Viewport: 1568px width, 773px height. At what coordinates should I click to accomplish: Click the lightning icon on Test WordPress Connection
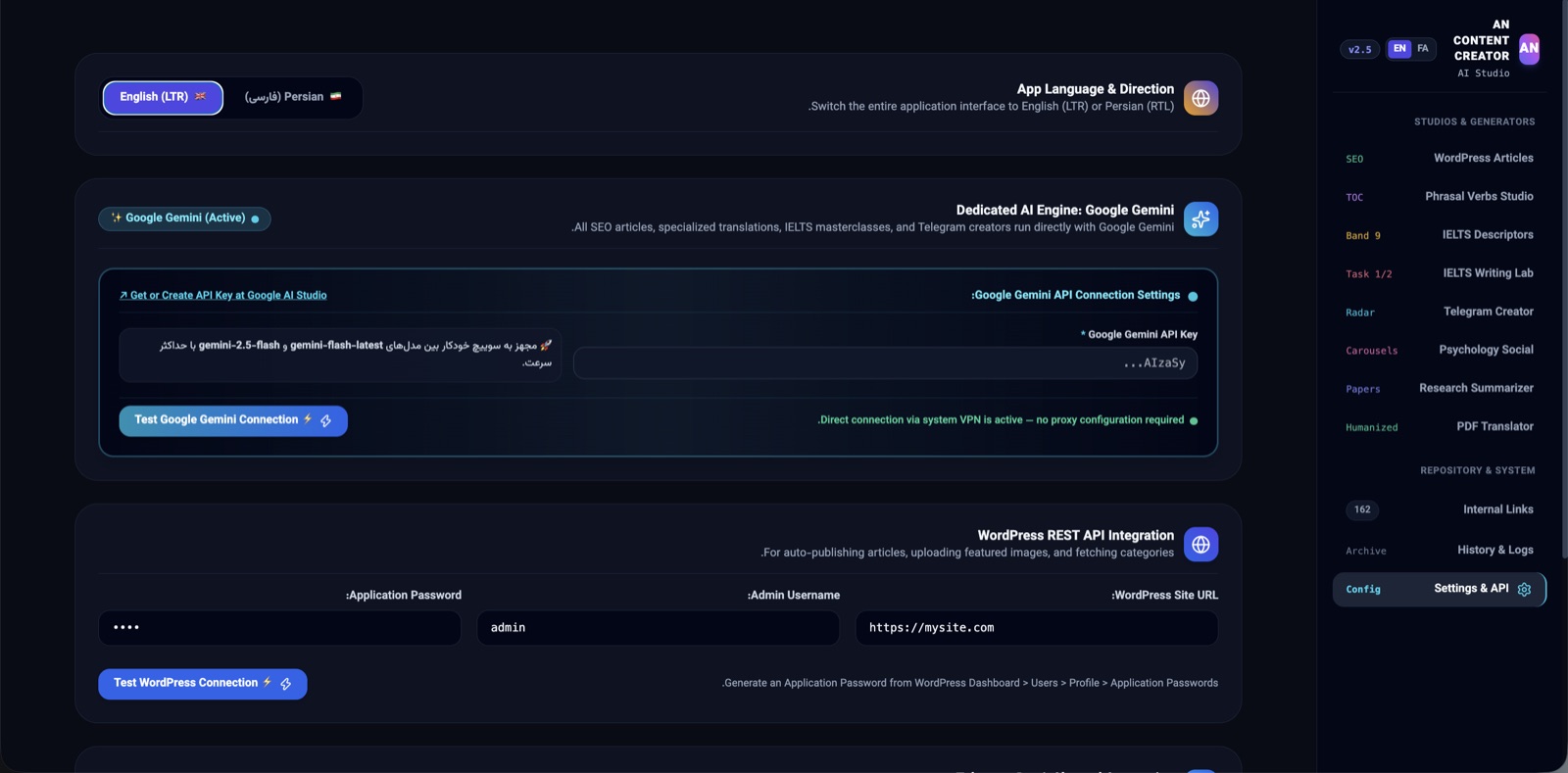click(286, 684)
